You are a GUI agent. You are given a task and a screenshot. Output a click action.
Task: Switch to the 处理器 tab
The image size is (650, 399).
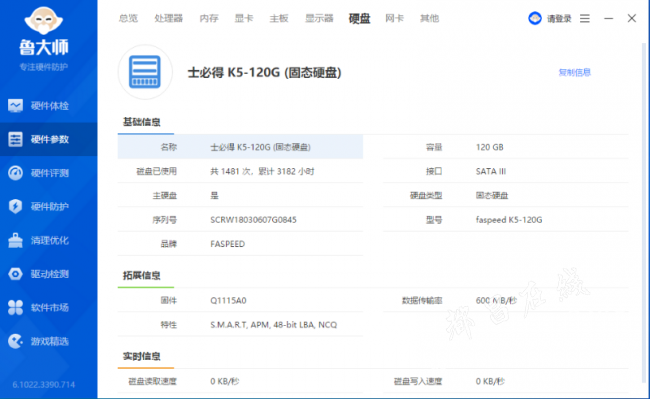168,18
